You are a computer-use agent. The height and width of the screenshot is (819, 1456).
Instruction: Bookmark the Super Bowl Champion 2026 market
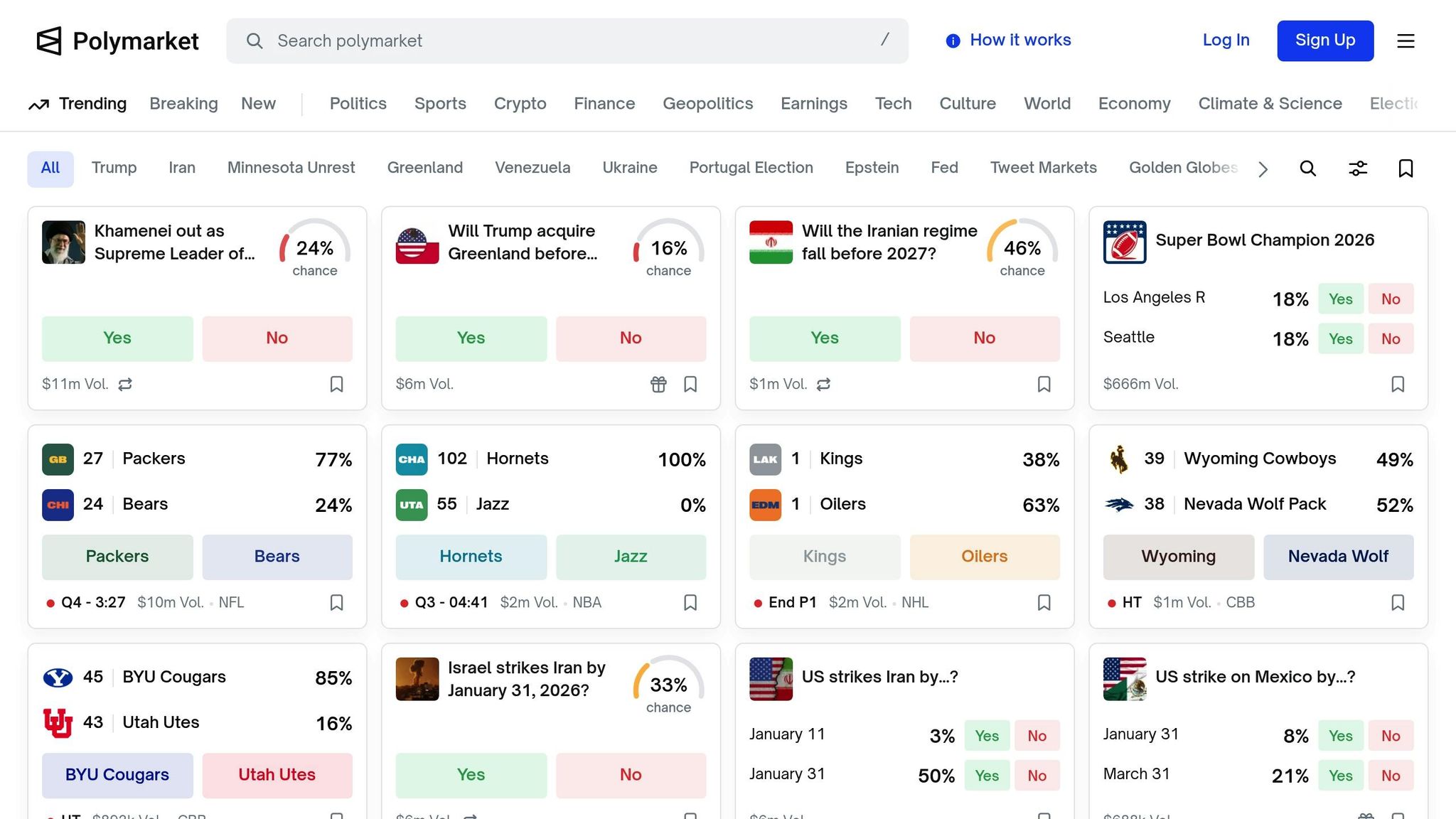click(x=1398, y=385)
